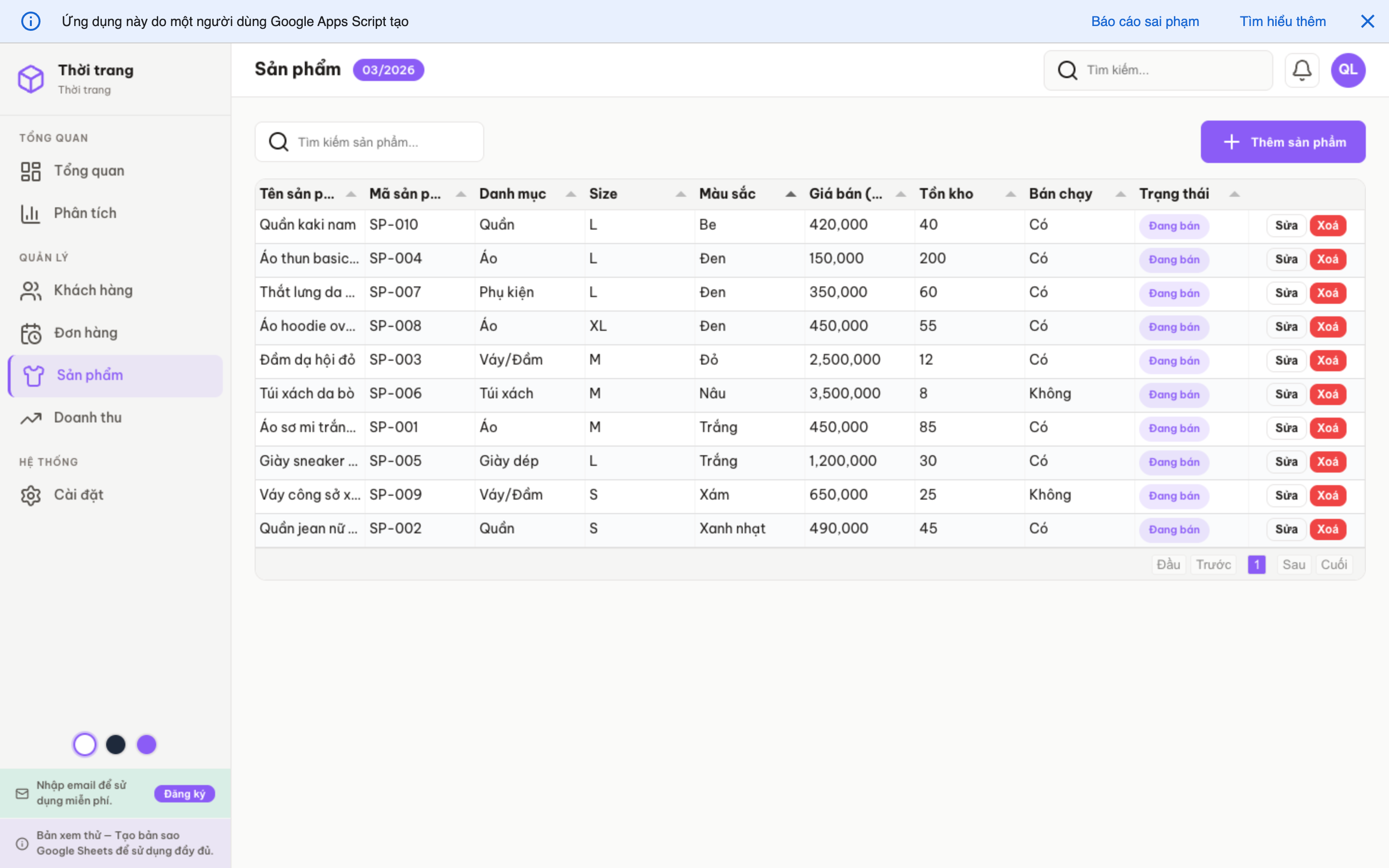Viewport: 1389px width, 868px height.
Task: Click the Thêm sản phẩm button
Action: (x=1283, y=141)
